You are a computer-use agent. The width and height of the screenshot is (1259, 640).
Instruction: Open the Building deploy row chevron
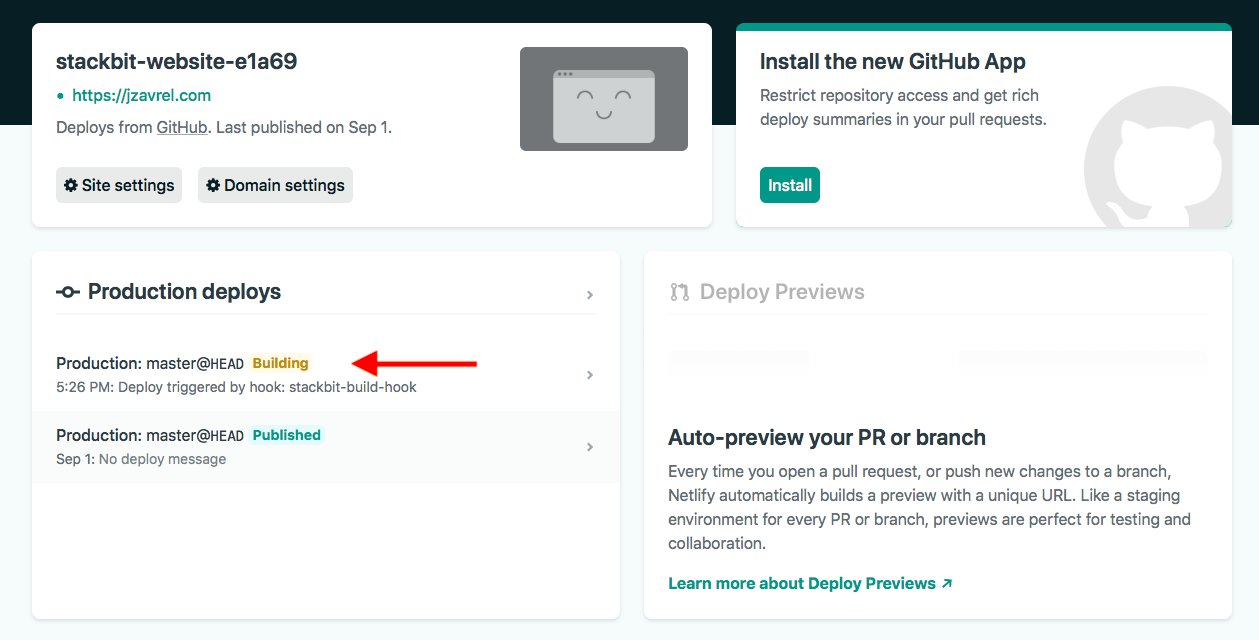(x=590, y=375)
